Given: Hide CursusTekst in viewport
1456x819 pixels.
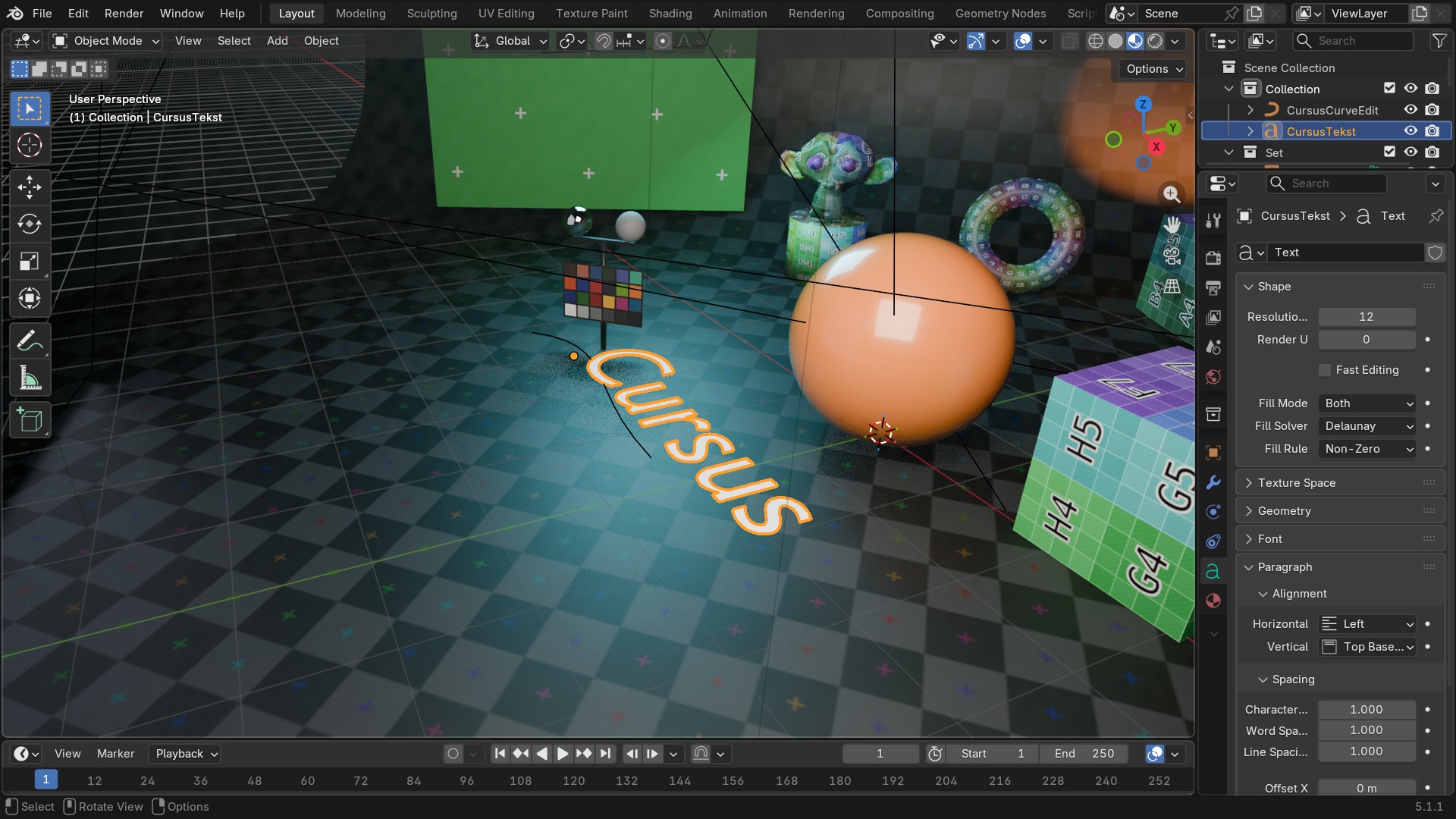Looking at the screenshot, I should 1410,131.
